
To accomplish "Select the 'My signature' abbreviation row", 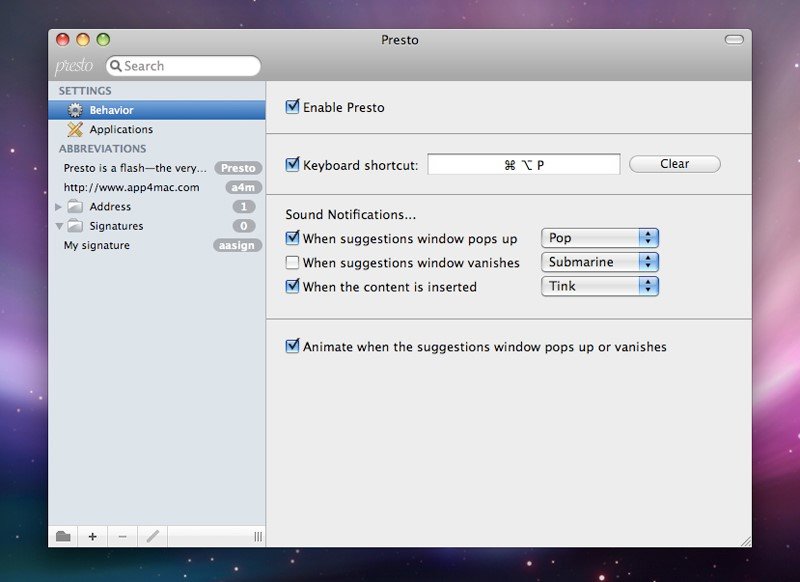I will pos(157,245).
